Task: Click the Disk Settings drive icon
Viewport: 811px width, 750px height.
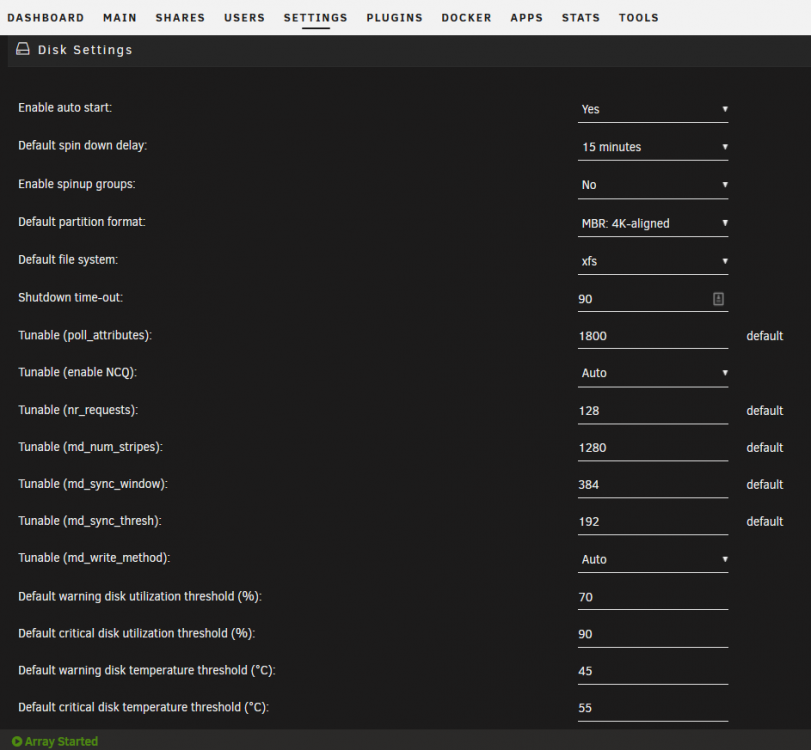Action: (23, 49)
